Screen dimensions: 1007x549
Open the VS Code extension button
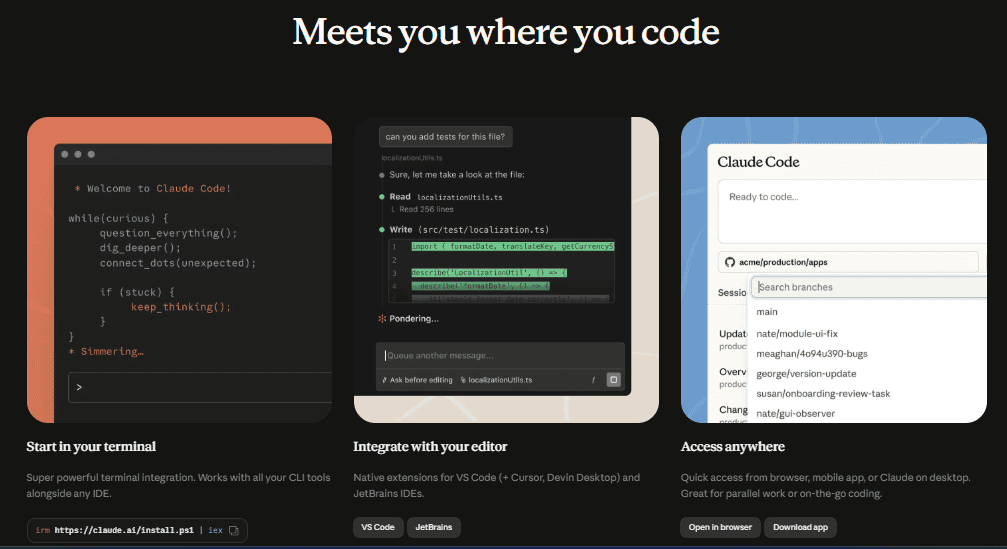(378, 527)
